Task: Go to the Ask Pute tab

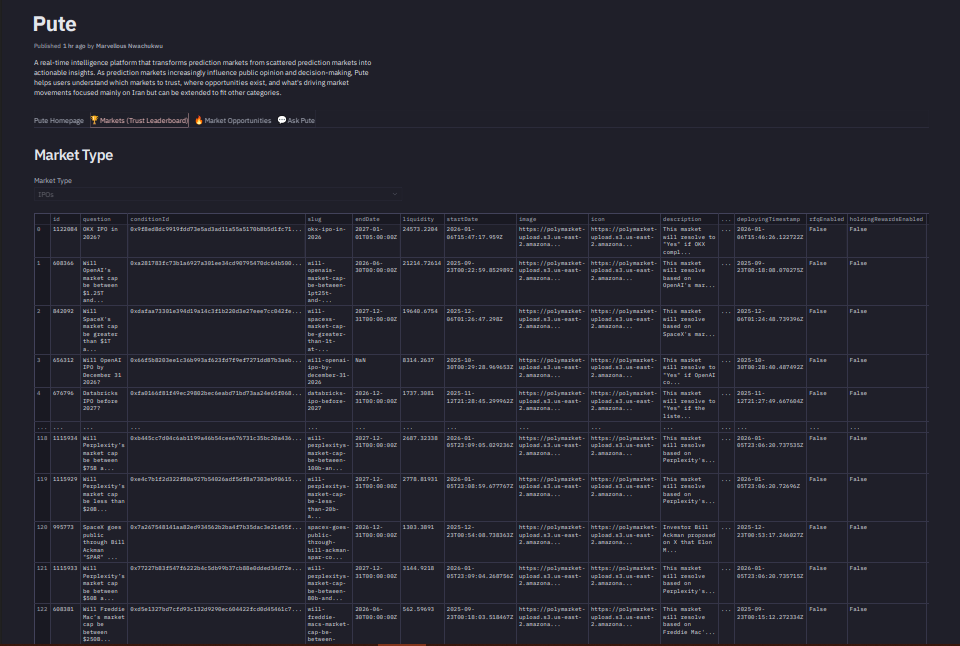Action: coord(296,121)
